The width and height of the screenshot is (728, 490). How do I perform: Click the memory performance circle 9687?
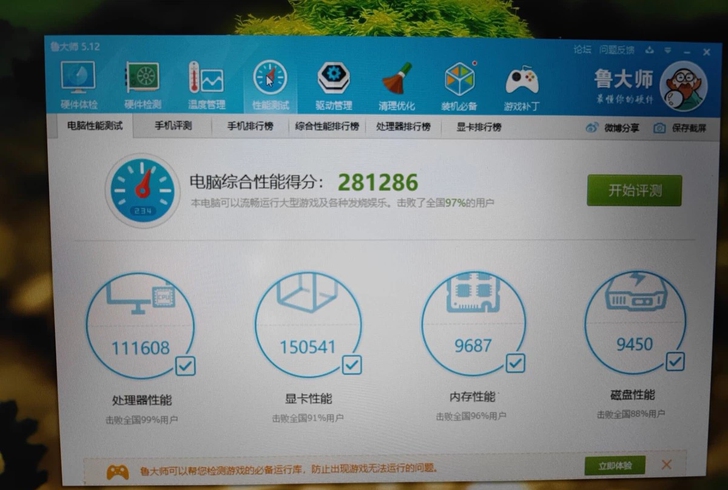pyautogui.click(x=474, y=324)
